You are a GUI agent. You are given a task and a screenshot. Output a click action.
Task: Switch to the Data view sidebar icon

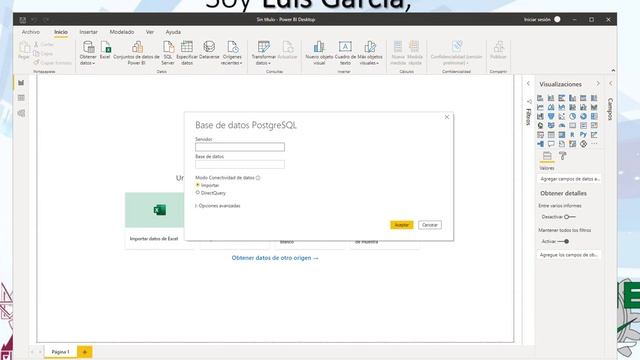coord(21,98)
